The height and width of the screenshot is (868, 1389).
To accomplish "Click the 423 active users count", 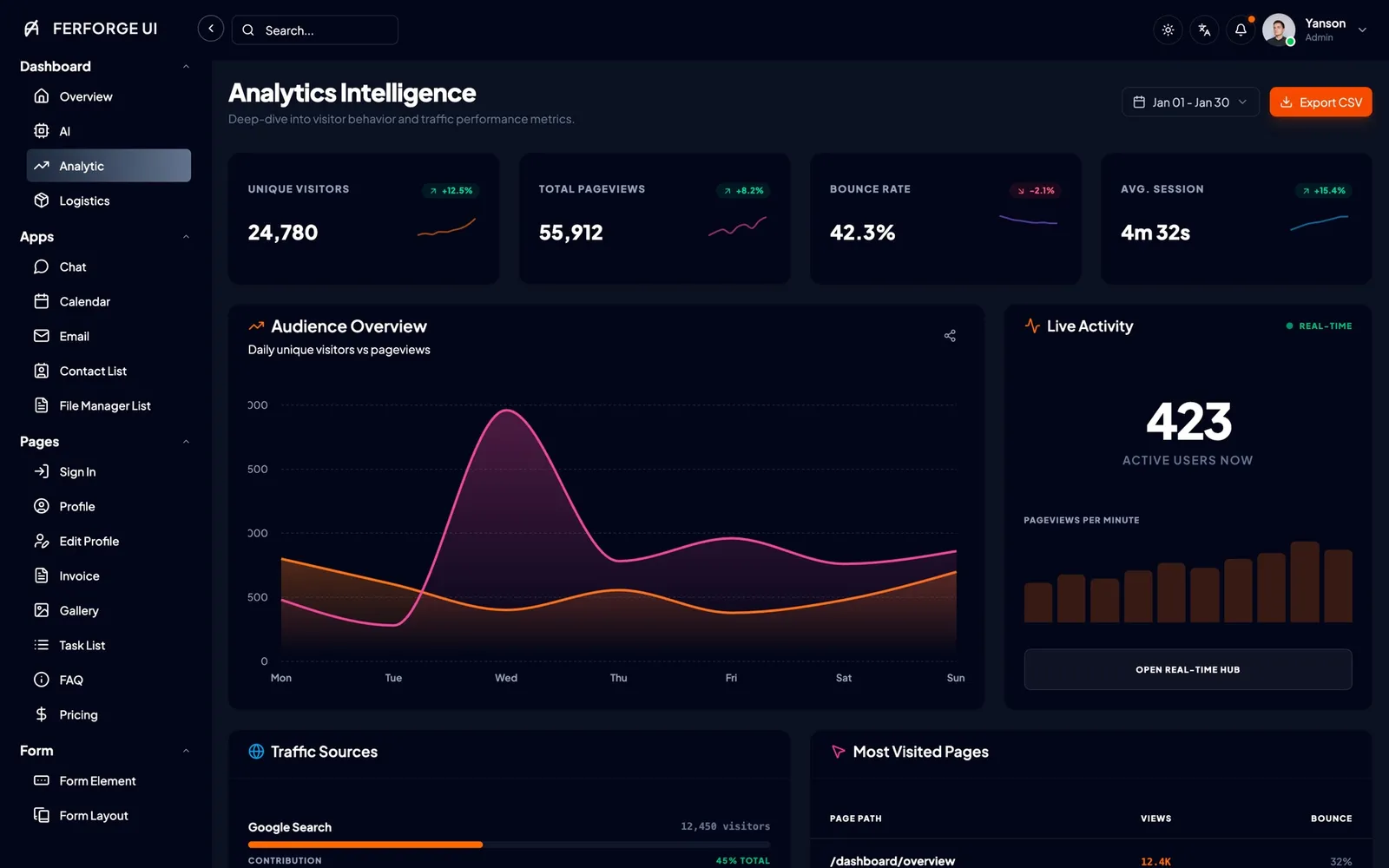I will (x=1188, y=422).
